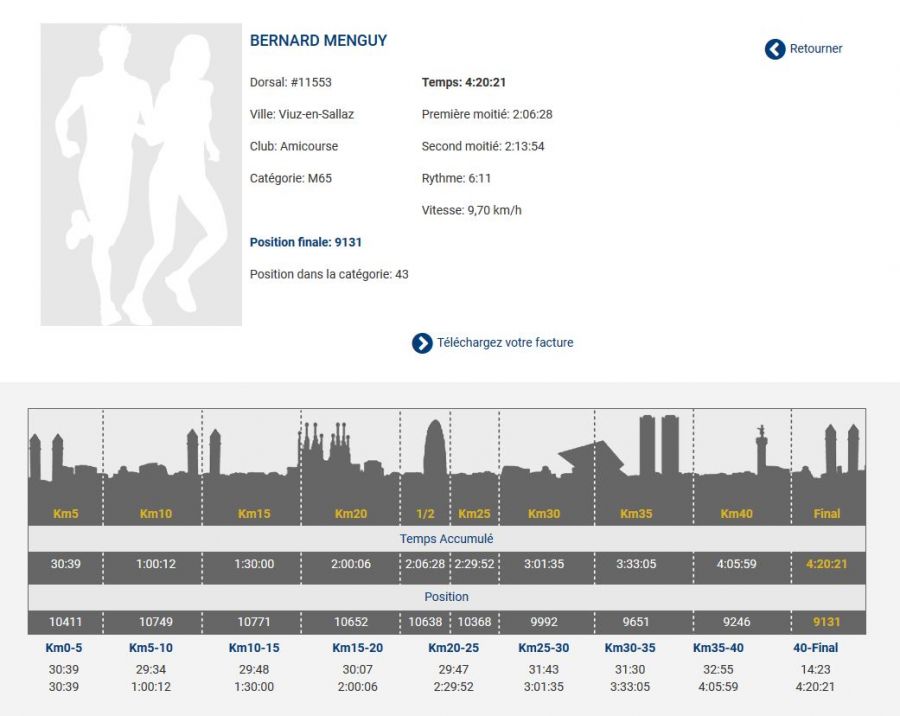Click the Km10-15 split label
The width and height of the screenshot is (900, 716).
pyautogui.click(x=254, y=648)
